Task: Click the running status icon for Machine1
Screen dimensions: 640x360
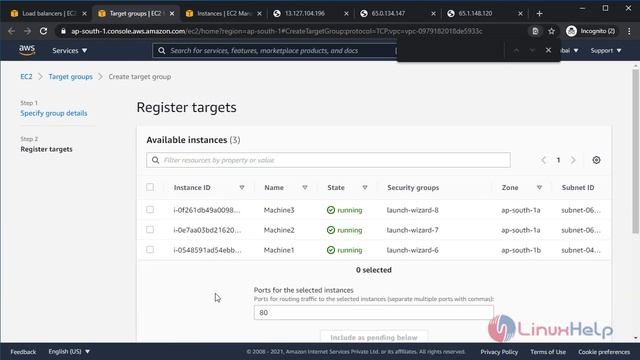Action: [331, 250]
